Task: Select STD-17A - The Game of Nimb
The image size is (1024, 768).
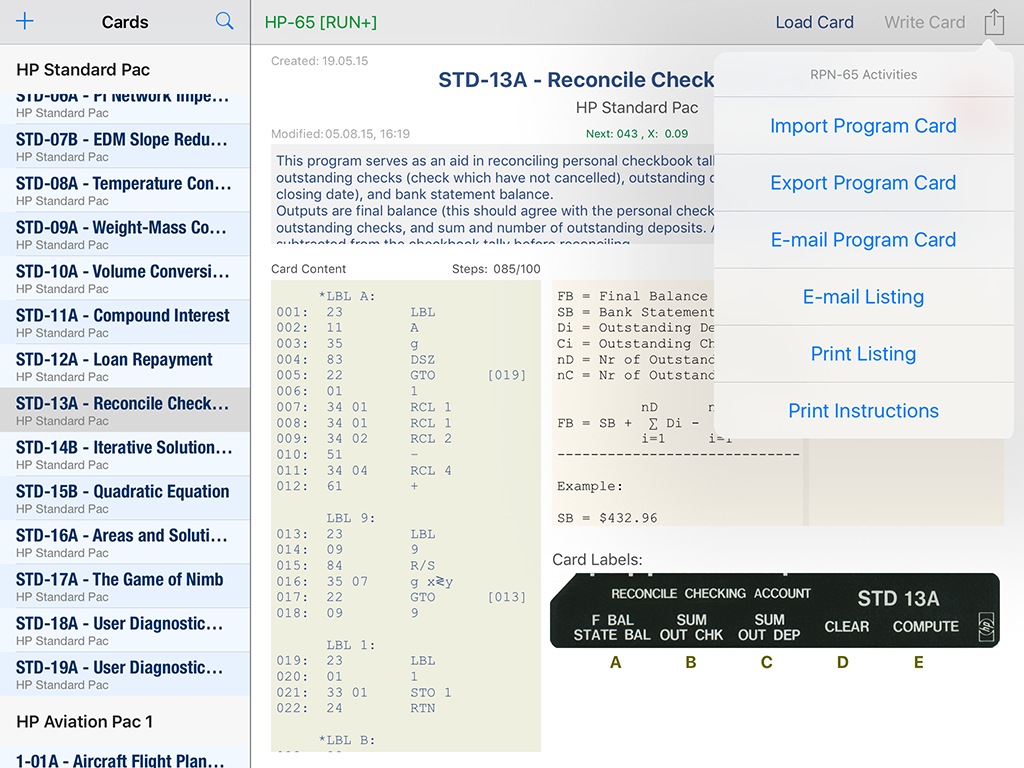Action: tap(125, 586)
